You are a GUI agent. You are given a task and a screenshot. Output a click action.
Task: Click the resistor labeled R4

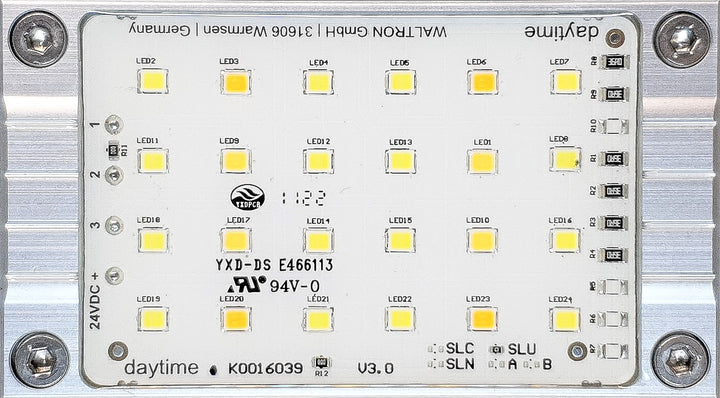(614, 255)
